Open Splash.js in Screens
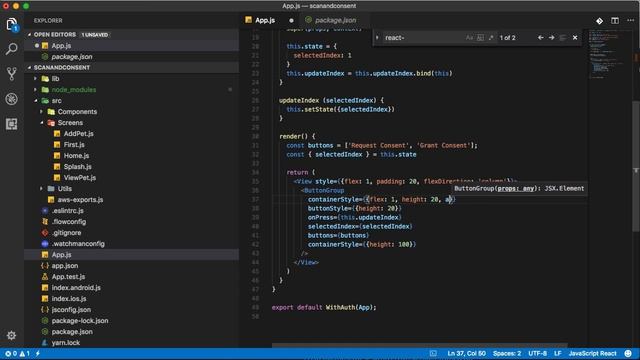Image resolution: width=640 pixels, height=360 pixels. [78, 167]
